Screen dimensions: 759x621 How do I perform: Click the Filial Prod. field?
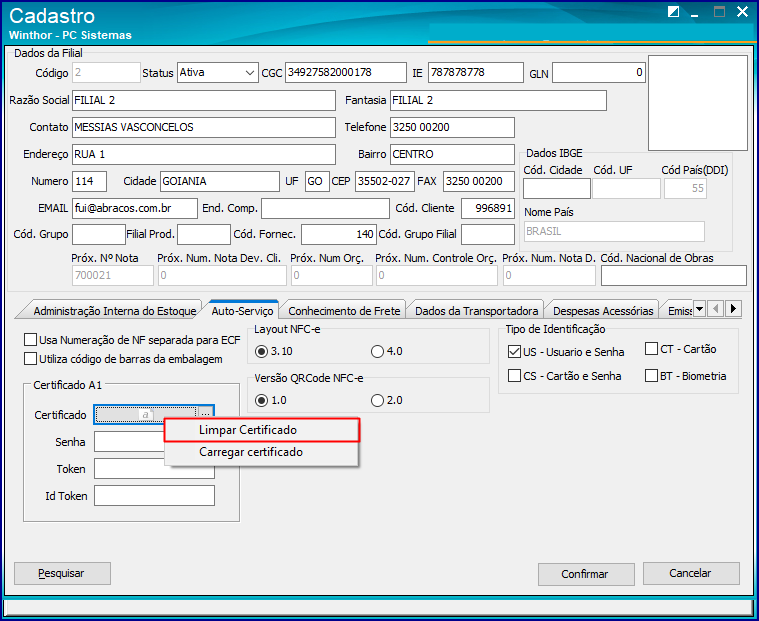[x=204, y=235]
